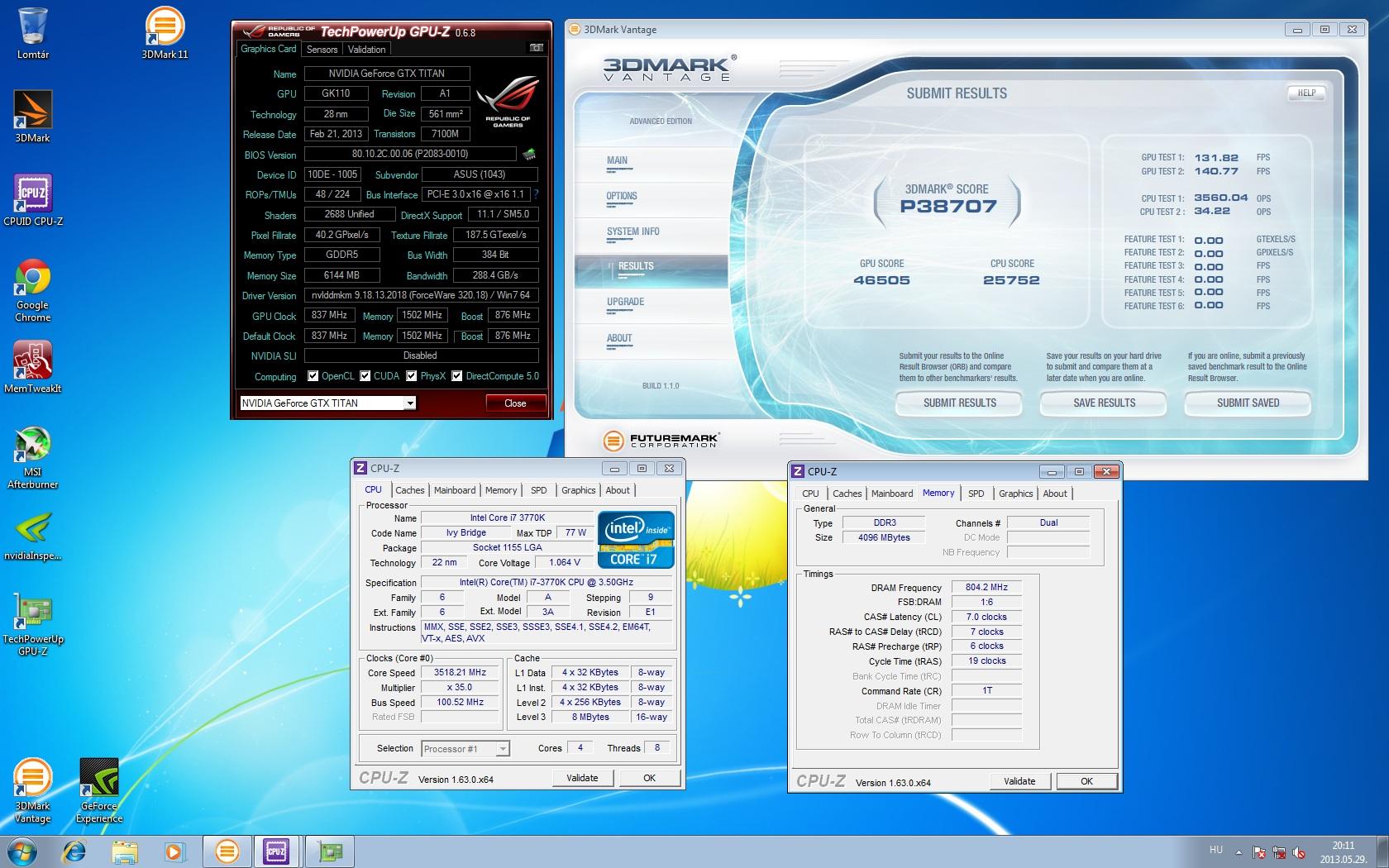Switch to the Sensors tab in GPU-Z
Screen dimensions: 1389x868
322,50
